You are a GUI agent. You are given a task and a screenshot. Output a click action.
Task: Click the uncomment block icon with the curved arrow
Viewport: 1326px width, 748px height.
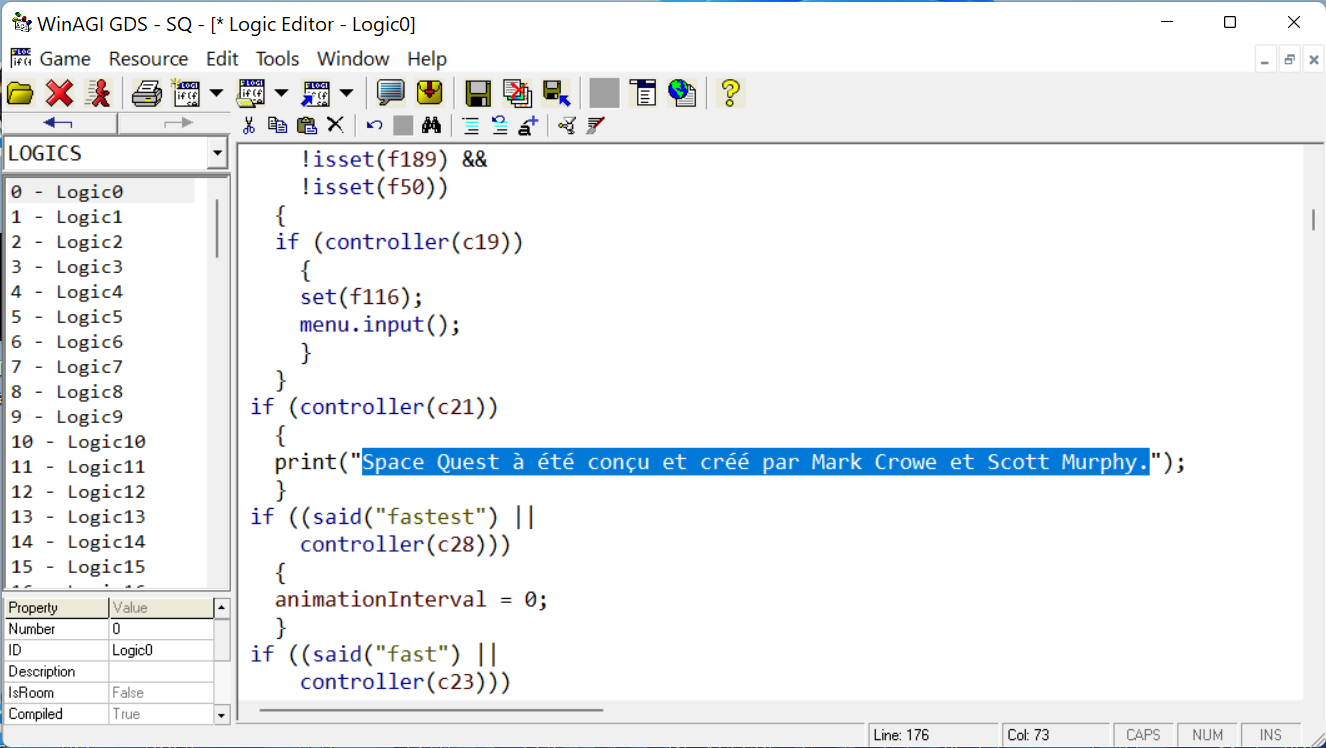point(499,125)
